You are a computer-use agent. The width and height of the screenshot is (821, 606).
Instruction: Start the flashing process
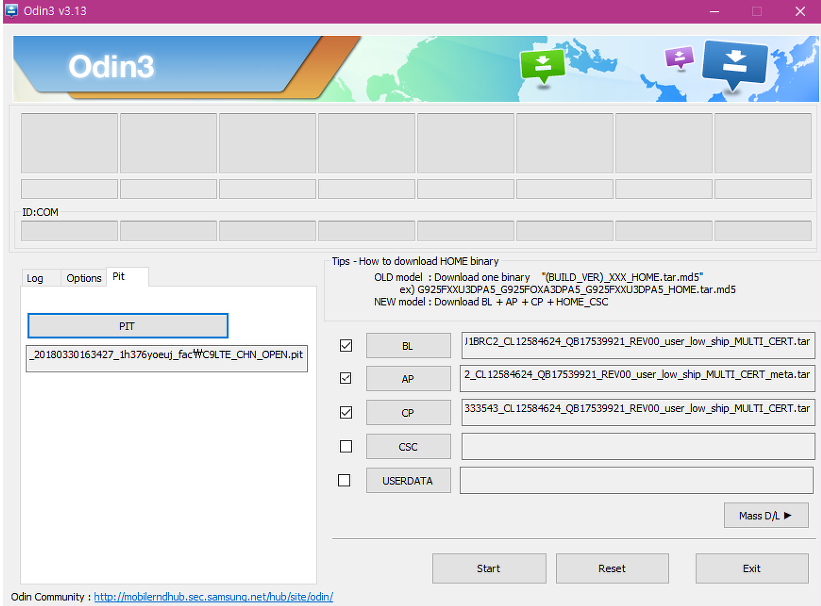coord(489,568)
